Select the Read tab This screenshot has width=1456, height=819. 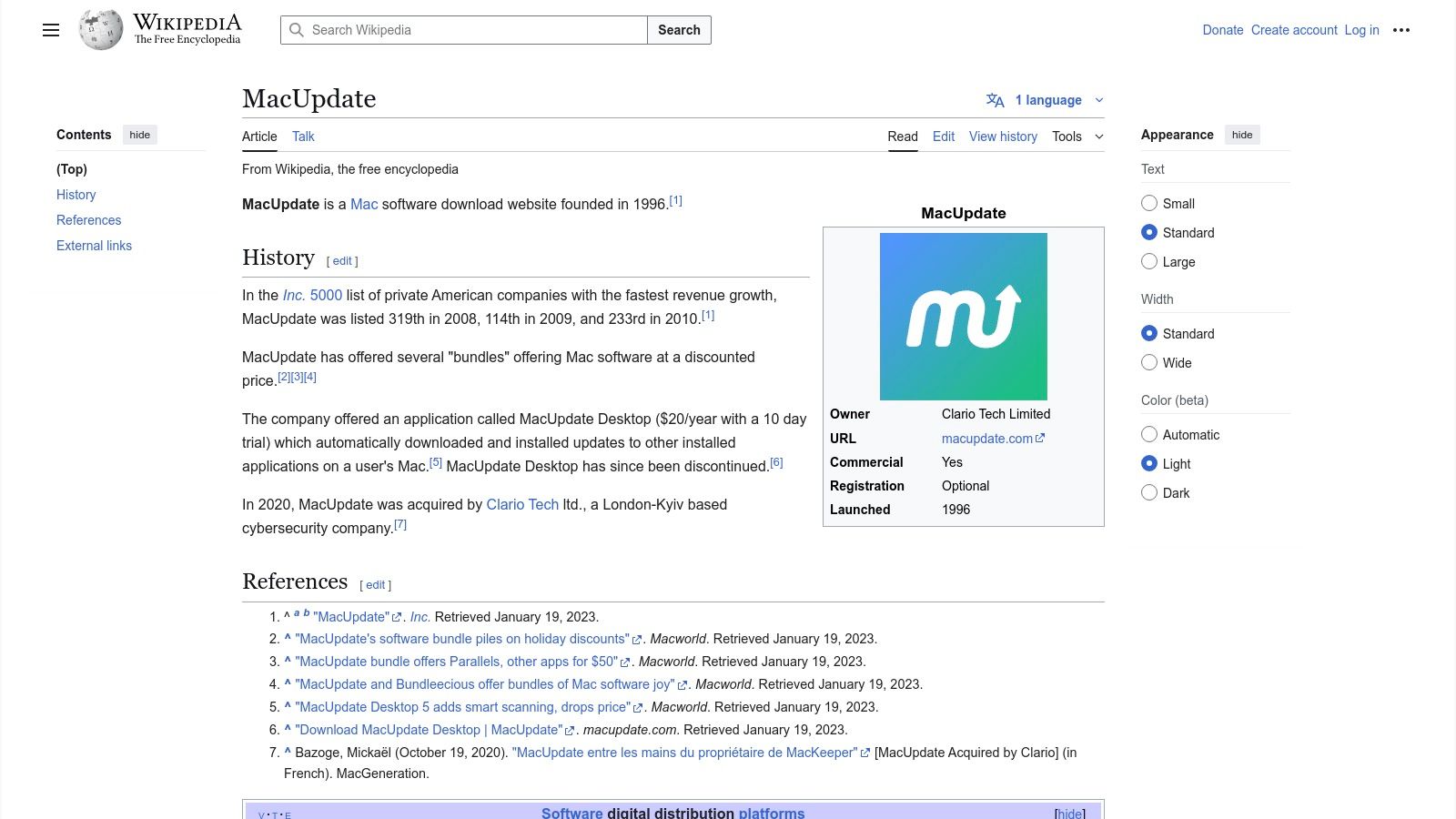point(903,136)
